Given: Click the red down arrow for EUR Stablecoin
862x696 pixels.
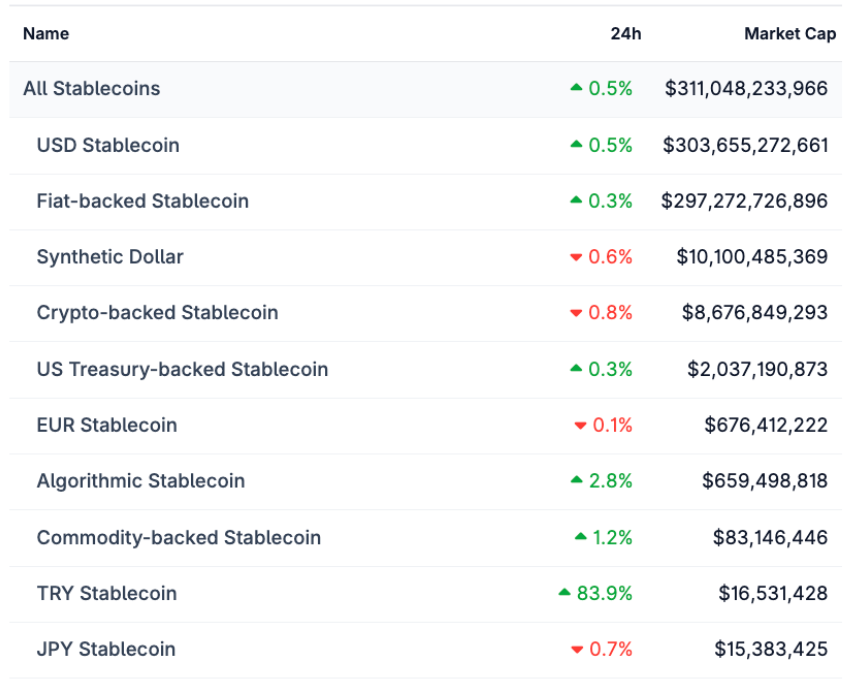Looking at the screenshot, I should pos(580,426).
